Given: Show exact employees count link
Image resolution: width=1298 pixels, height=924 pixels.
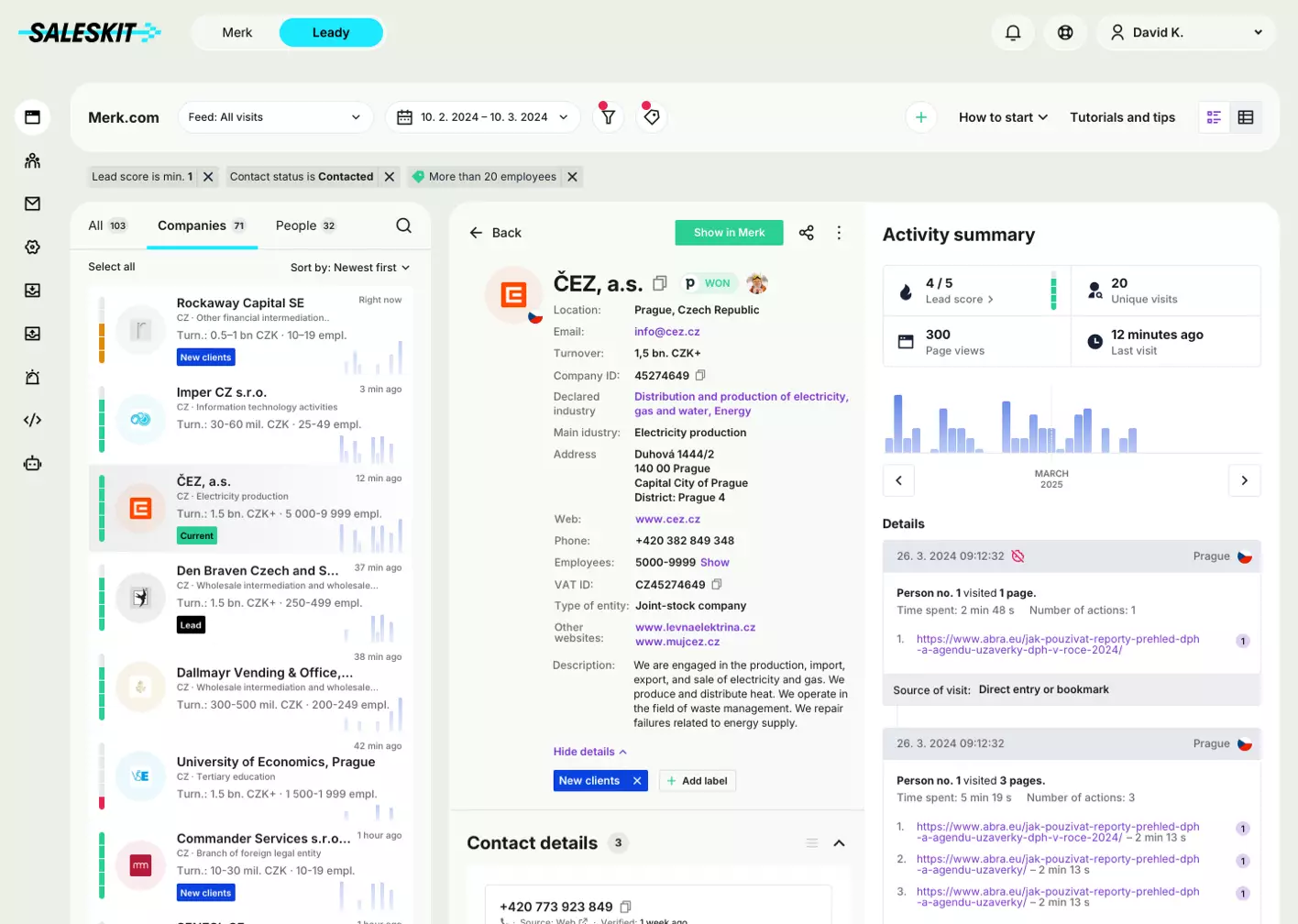Looking at the screenshot, I should click(715, 563).
